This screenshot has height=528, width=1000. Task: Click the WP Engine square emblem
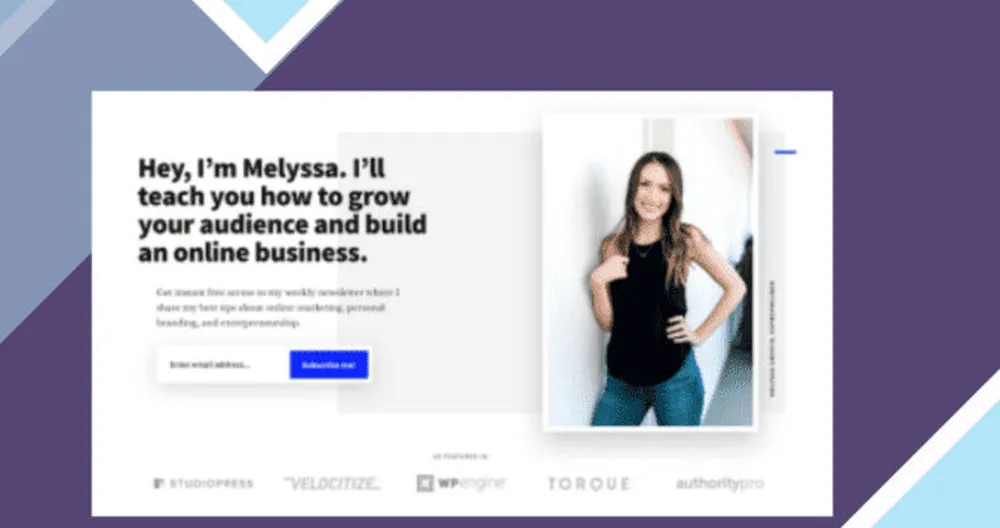pyautogui.click(x=425, y=483)
